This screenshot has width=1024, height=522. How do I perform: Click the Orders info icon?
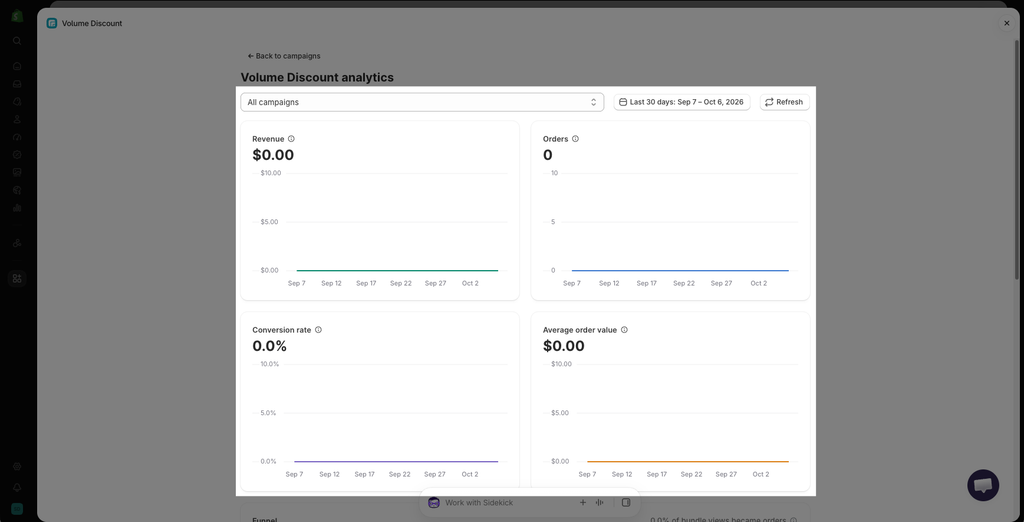575,139
